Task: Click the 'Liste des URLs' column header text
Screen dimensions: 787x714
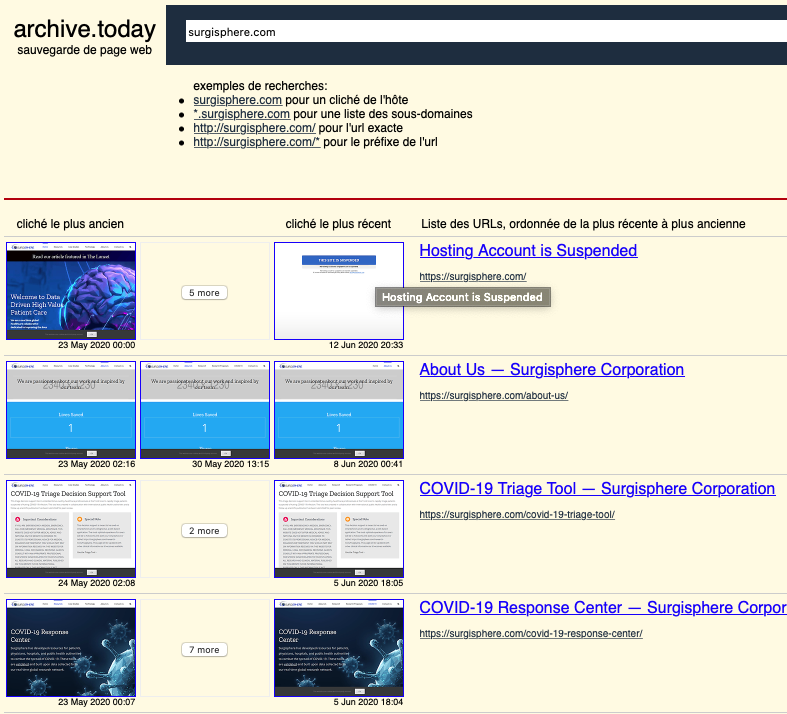Action: pyautogui.click(x=583, y=224)
